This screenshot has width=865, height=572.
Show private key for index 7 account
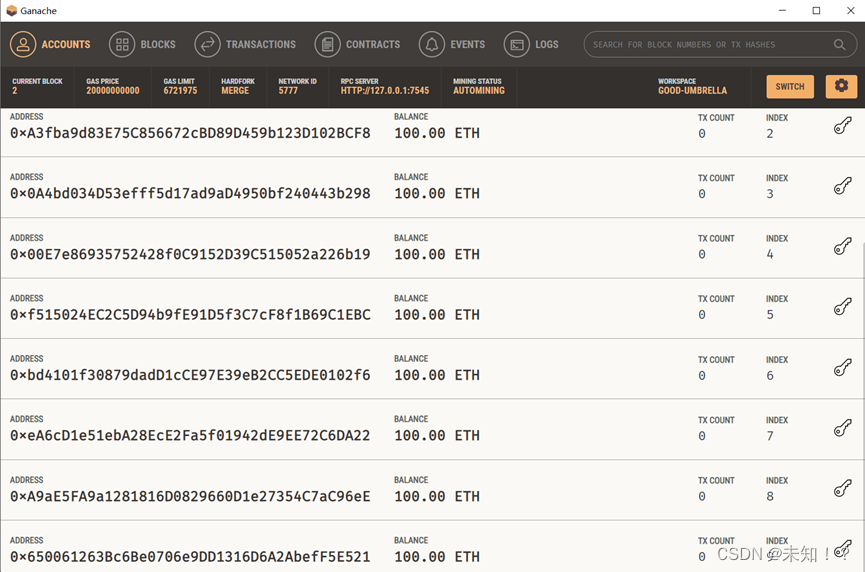click(x=842, y=427)
